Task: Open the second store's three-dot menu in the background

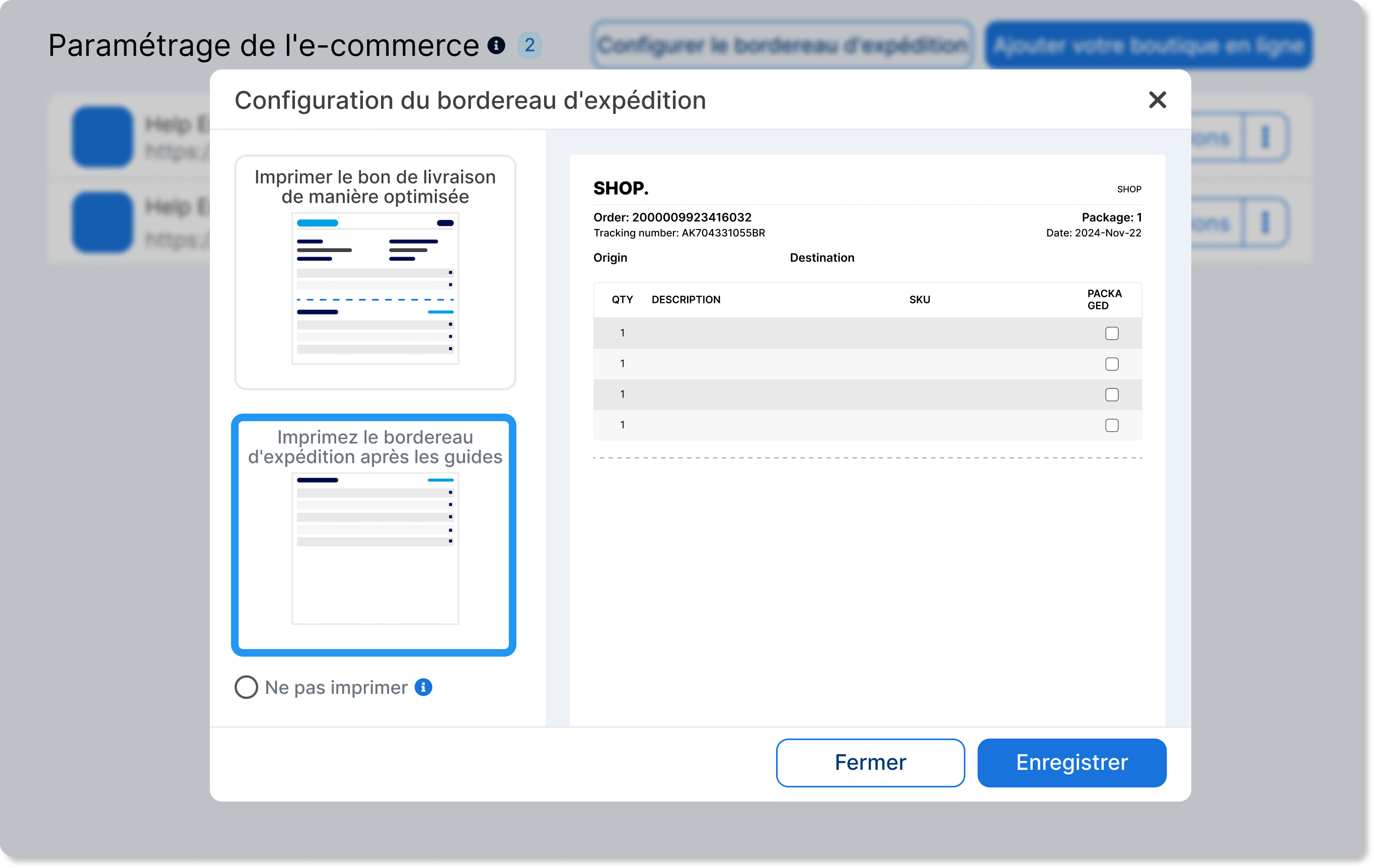Action: pyautogui.click(x=1265, y=222)
